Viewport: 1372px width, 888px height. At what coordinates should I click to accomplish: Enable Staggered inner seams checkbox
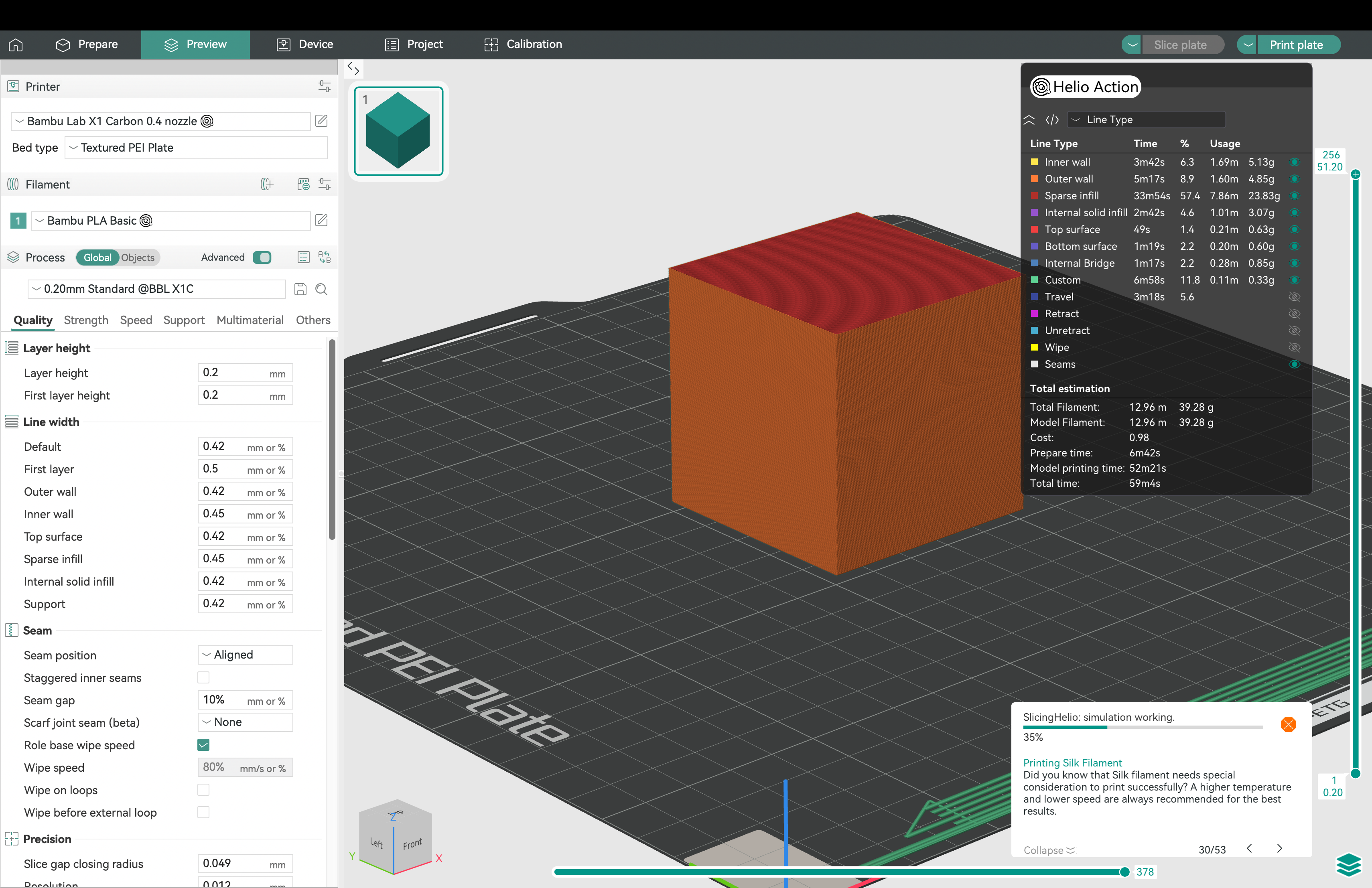[203, 677]
